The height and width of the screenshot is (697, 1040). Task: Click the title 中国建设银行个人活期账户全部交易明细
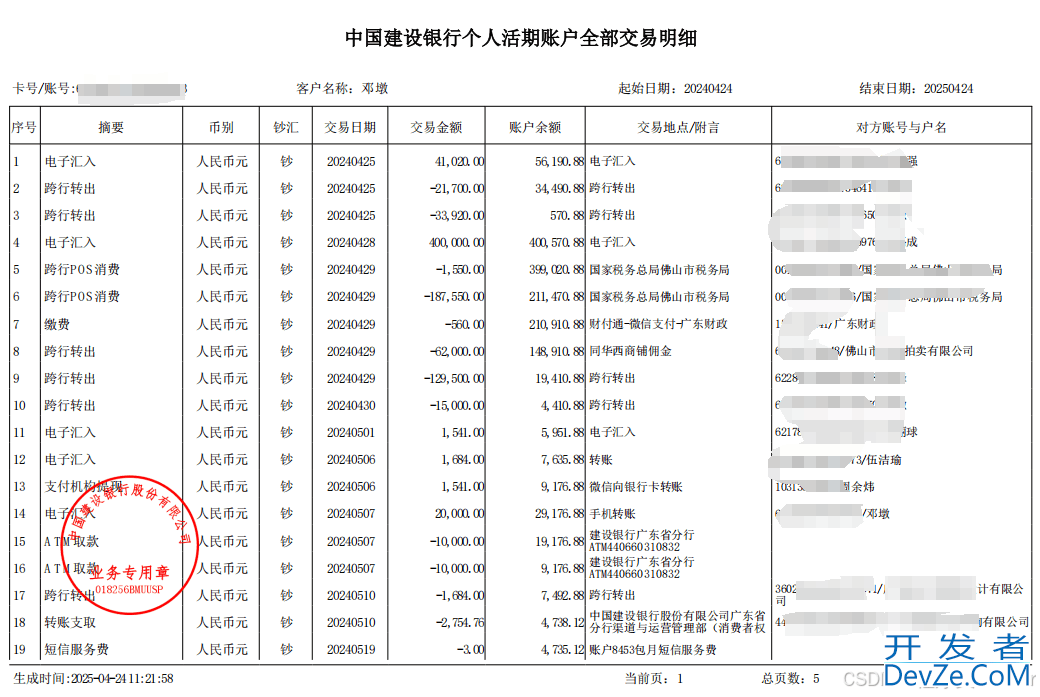pyautogui.click(x=521, y=38)
